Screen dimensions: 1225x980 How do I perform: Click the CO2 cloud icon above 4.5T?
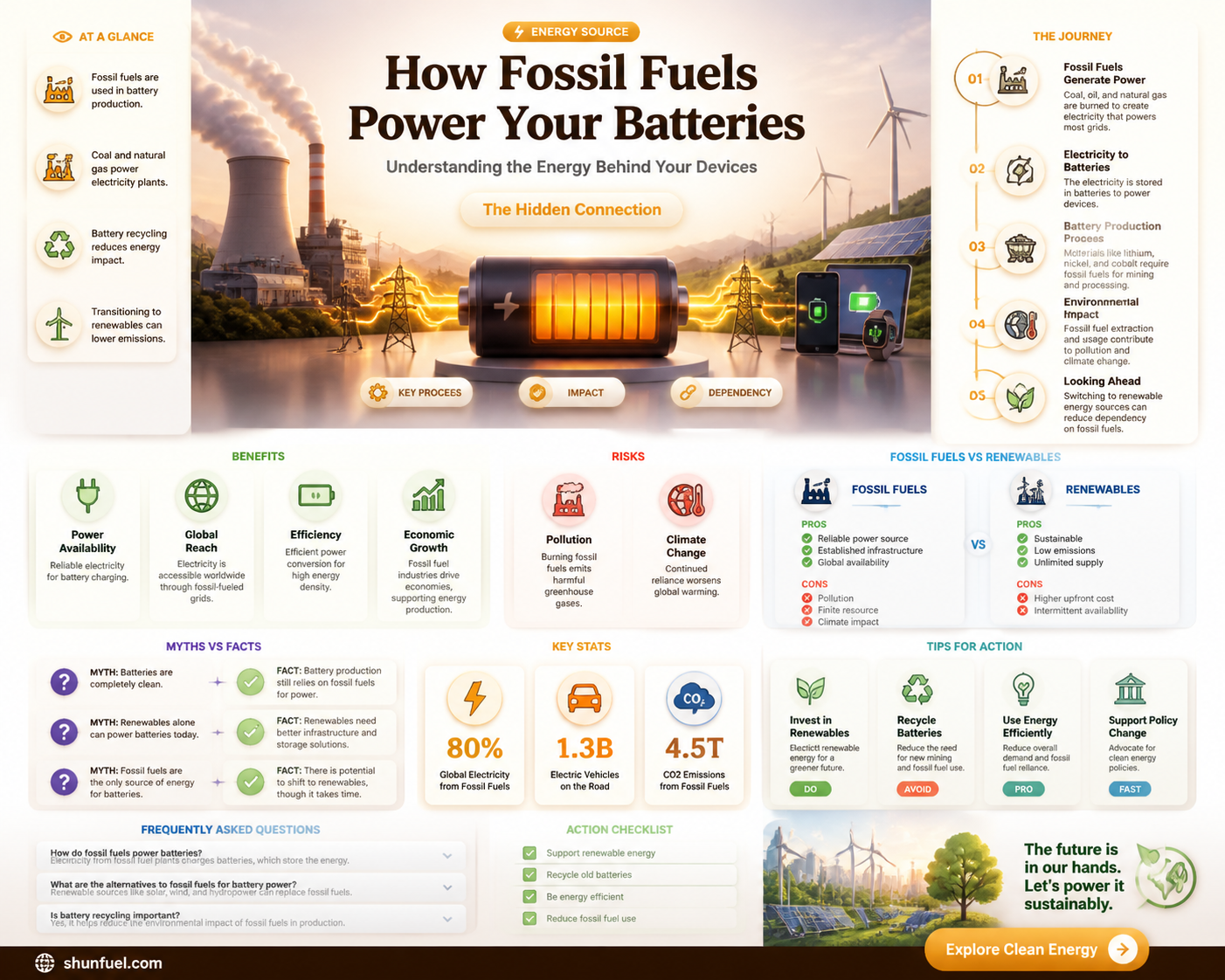click(x=694, y=699)
